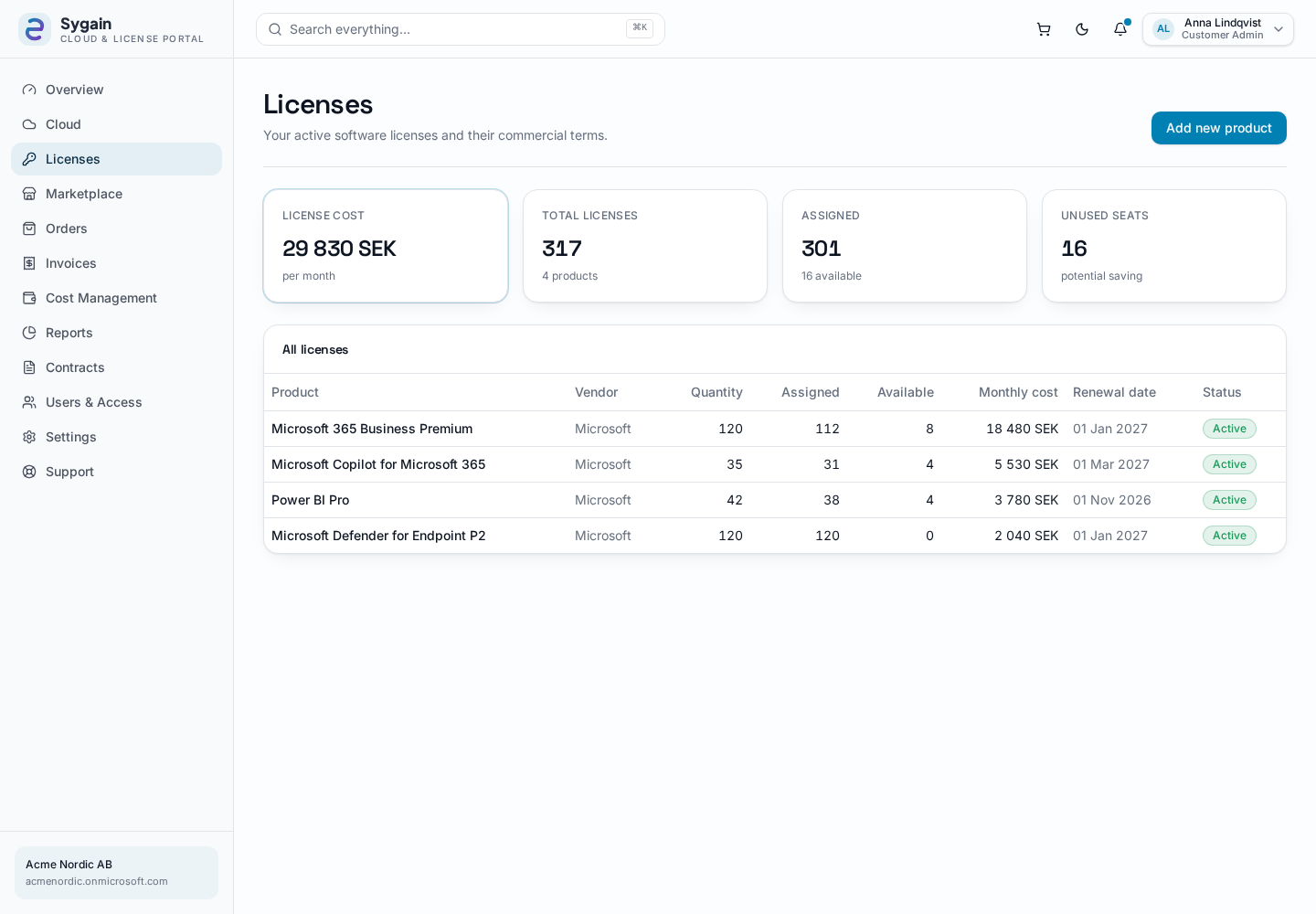Open notifications bell icon
The height and width of the screenshot is (914, 1316).
1120,29
